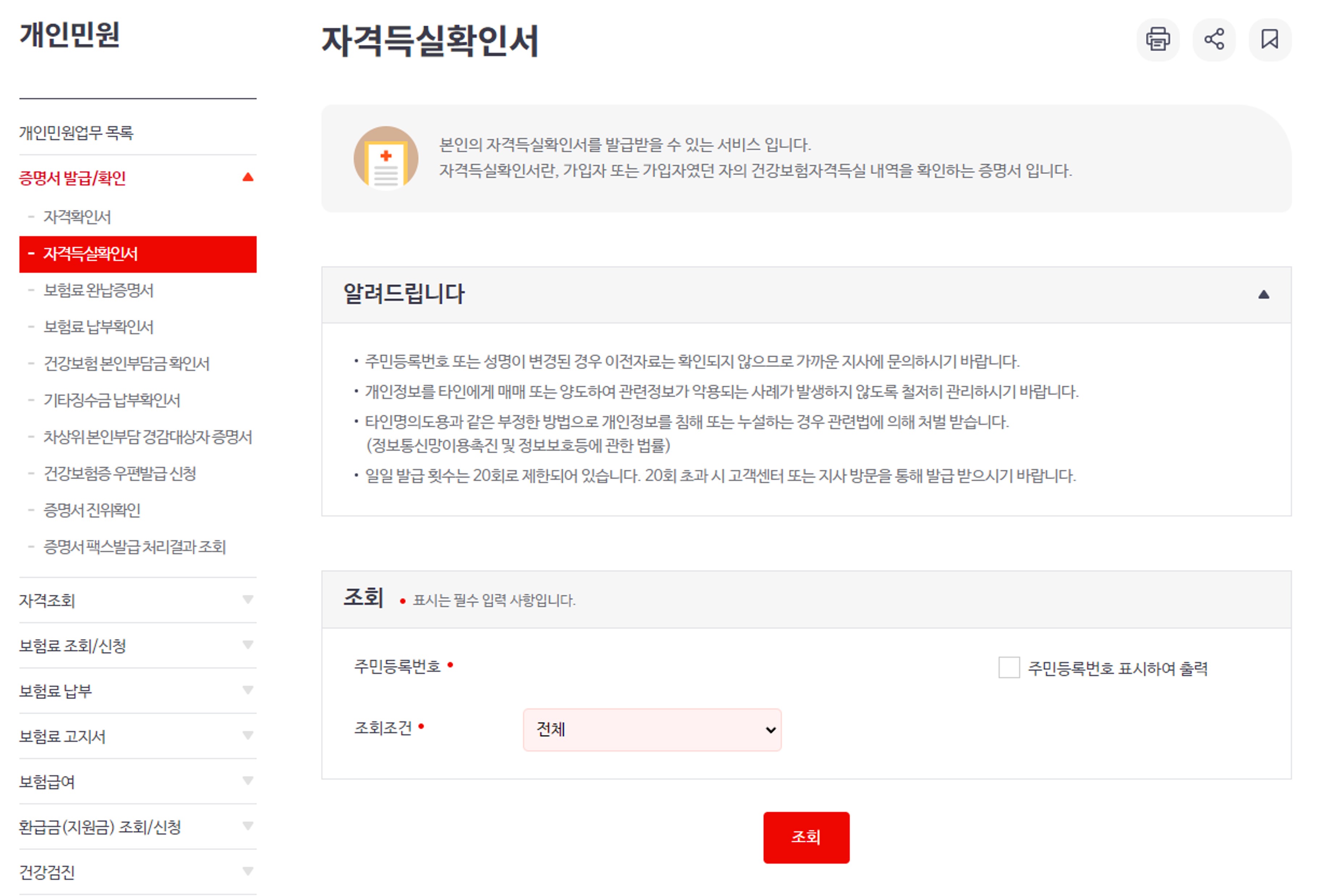Click the 개인민원 sidebar title

(x=69, y=35)
